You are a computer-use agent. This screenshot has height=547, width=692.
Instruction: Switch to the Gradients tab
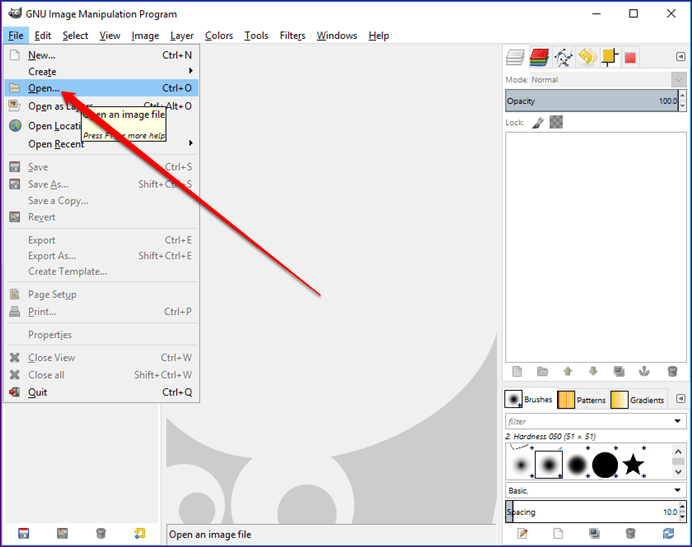click(637, 400)
